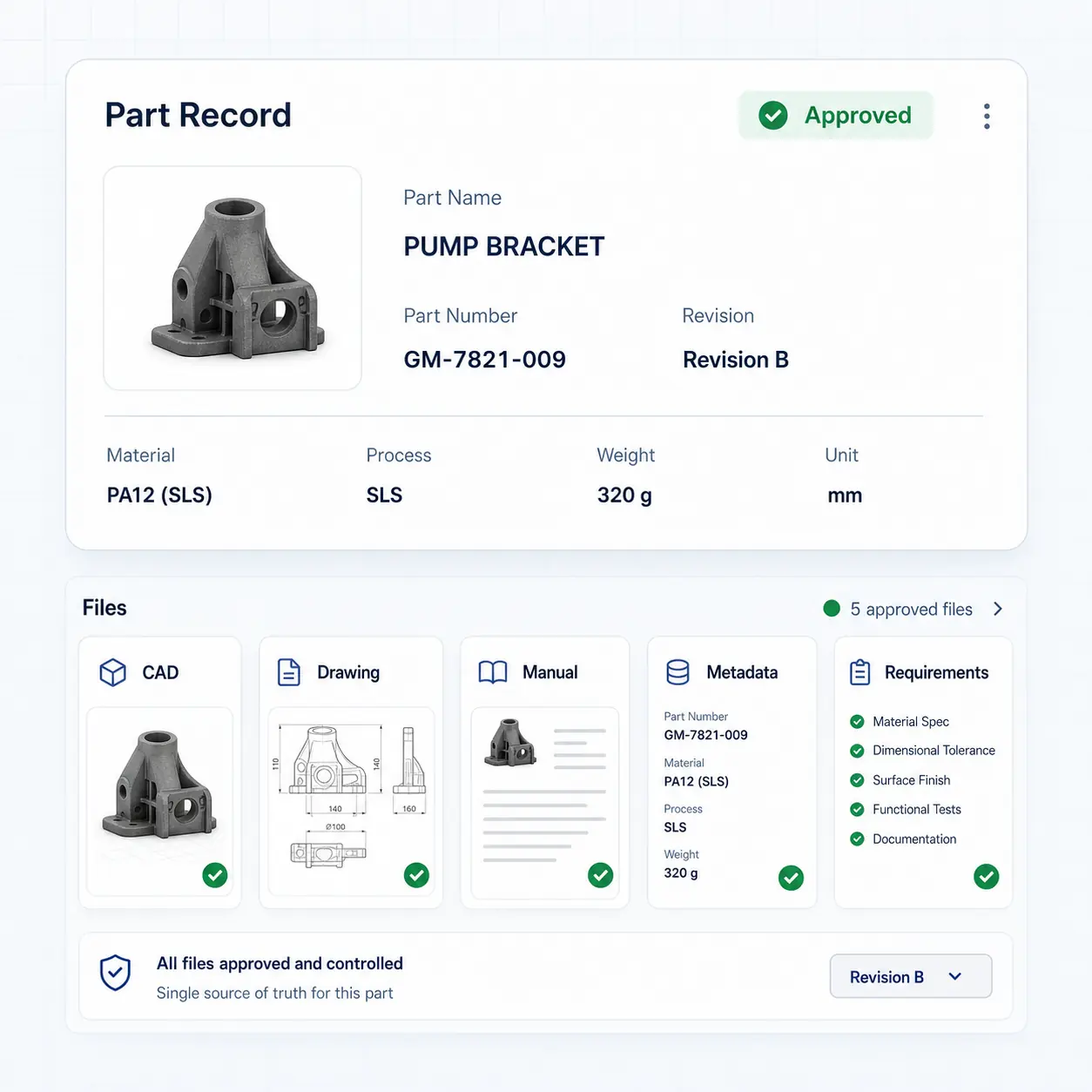Click the Files section heading
Image resolution: width=1092 pixels, height=1092 pixels.
104,608
